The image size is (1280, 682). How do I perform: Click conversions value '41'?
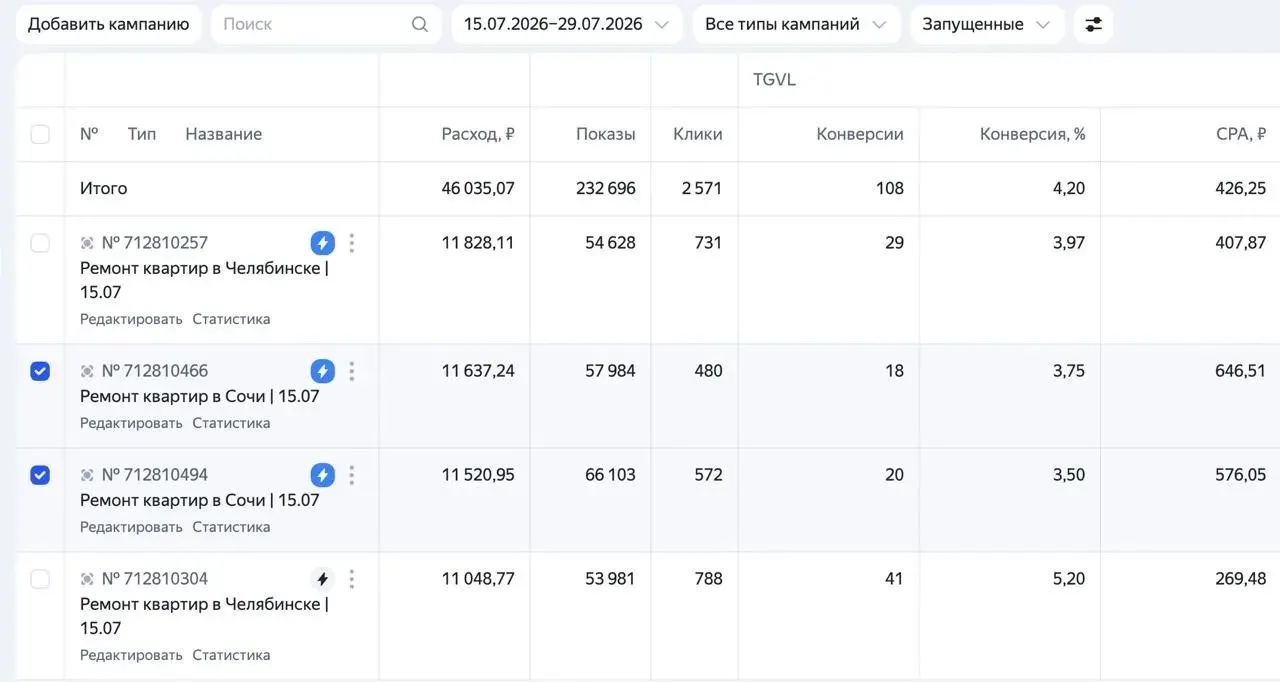click(x=894, y=579)
